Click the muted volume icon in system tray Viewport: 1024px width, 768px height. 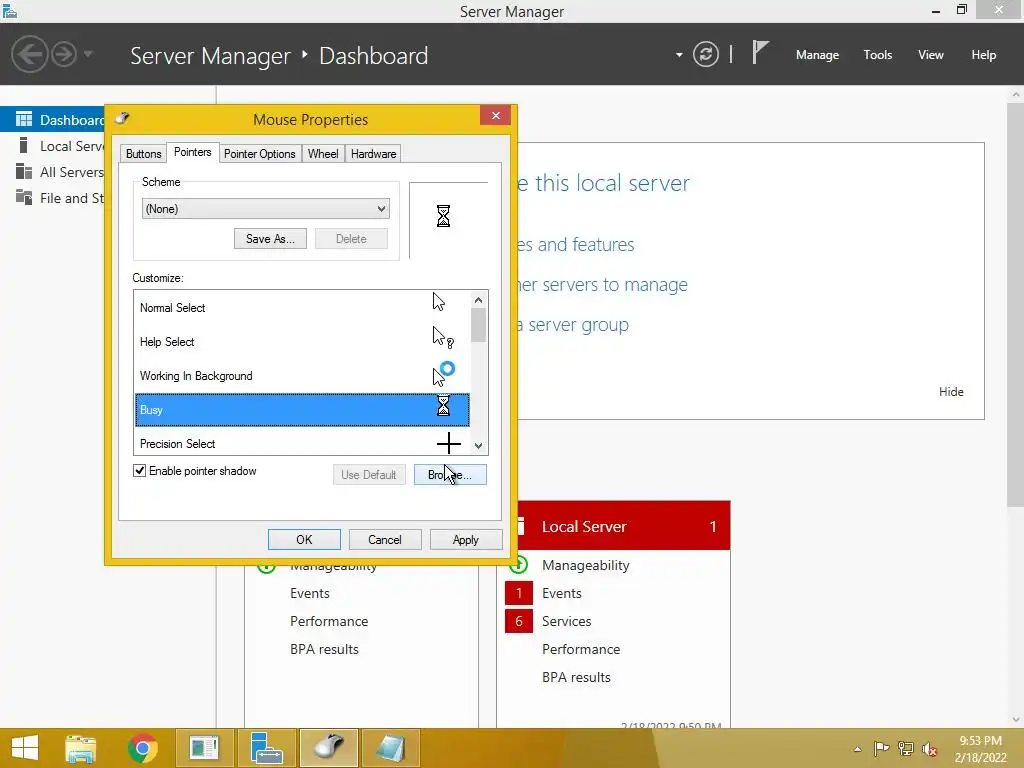pyautogui.click(x=929, y=749)
